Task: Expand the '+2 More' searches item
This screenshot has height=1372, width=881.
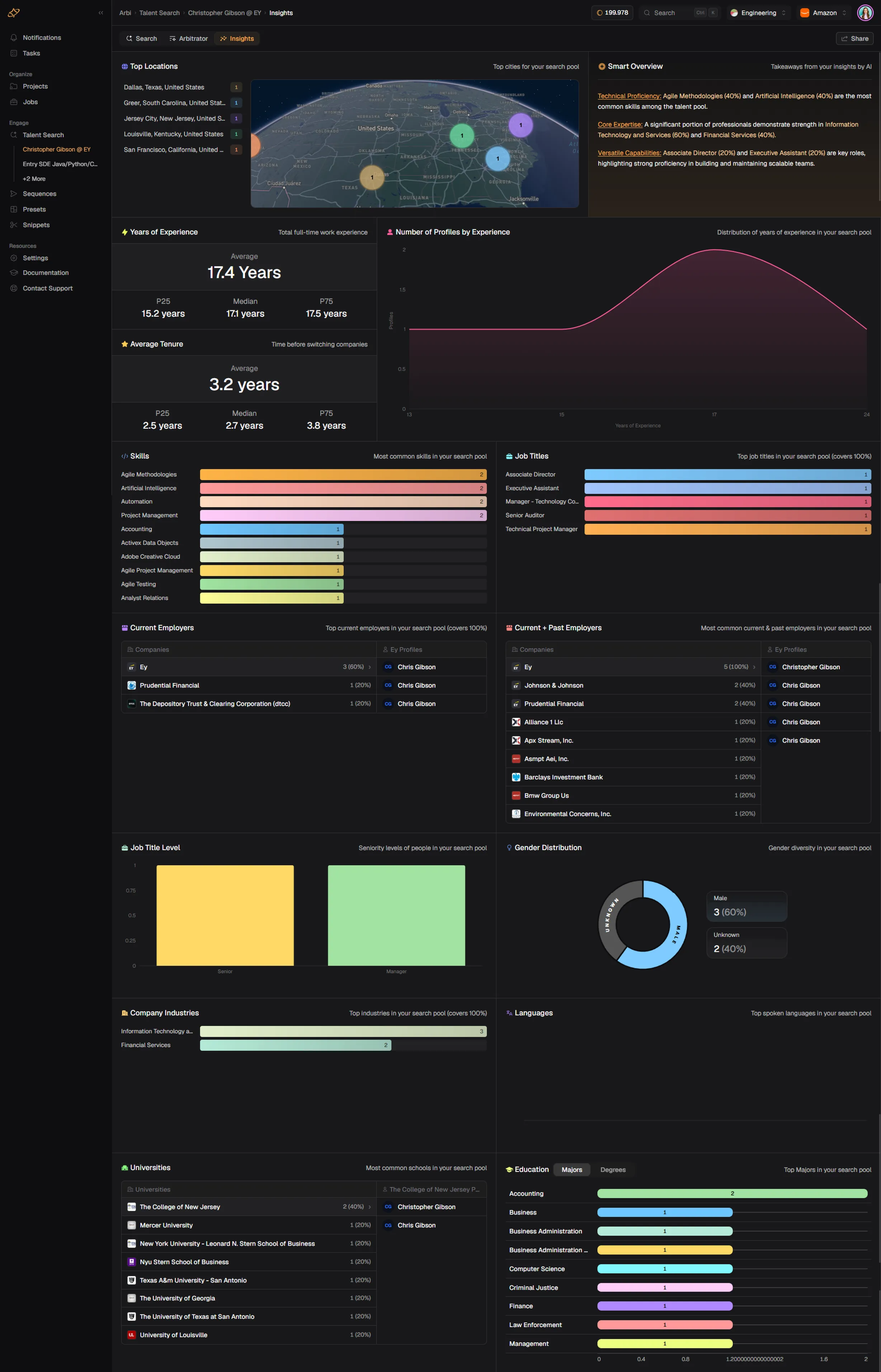Action: (x=34, y=179)
